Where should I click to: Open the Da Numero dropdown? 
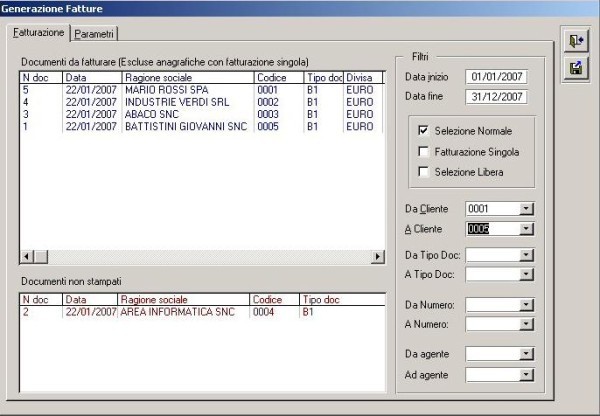[526, 305]
